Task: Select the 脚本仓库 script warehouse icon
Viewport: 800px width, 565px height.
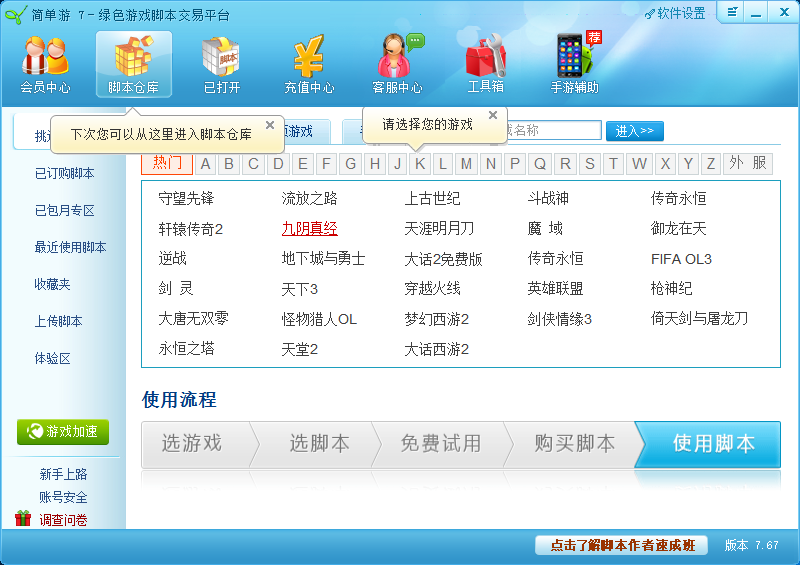Action: click(x=133, y=64)
